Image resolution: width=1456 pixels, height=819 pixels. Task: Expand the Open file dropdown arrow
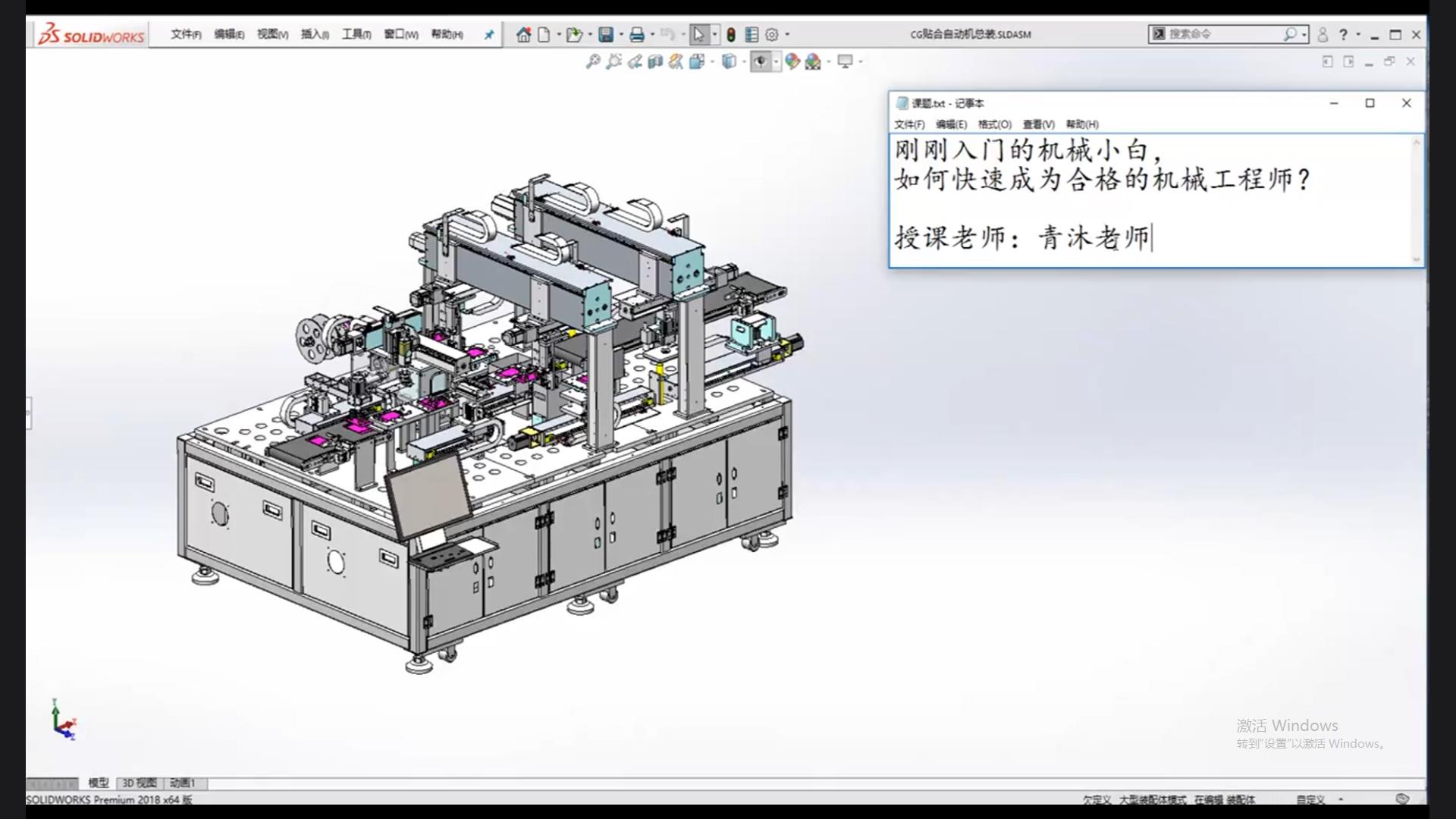coord(590,35)
